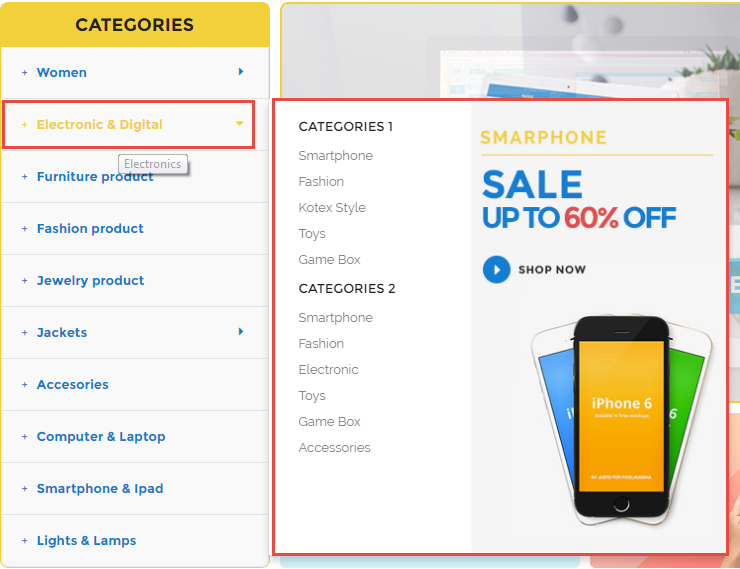Open the Jewelry product category
Image resolution: width=740 pixels, height=569 pixels.
pyautogui.click(x=90, y=280)
